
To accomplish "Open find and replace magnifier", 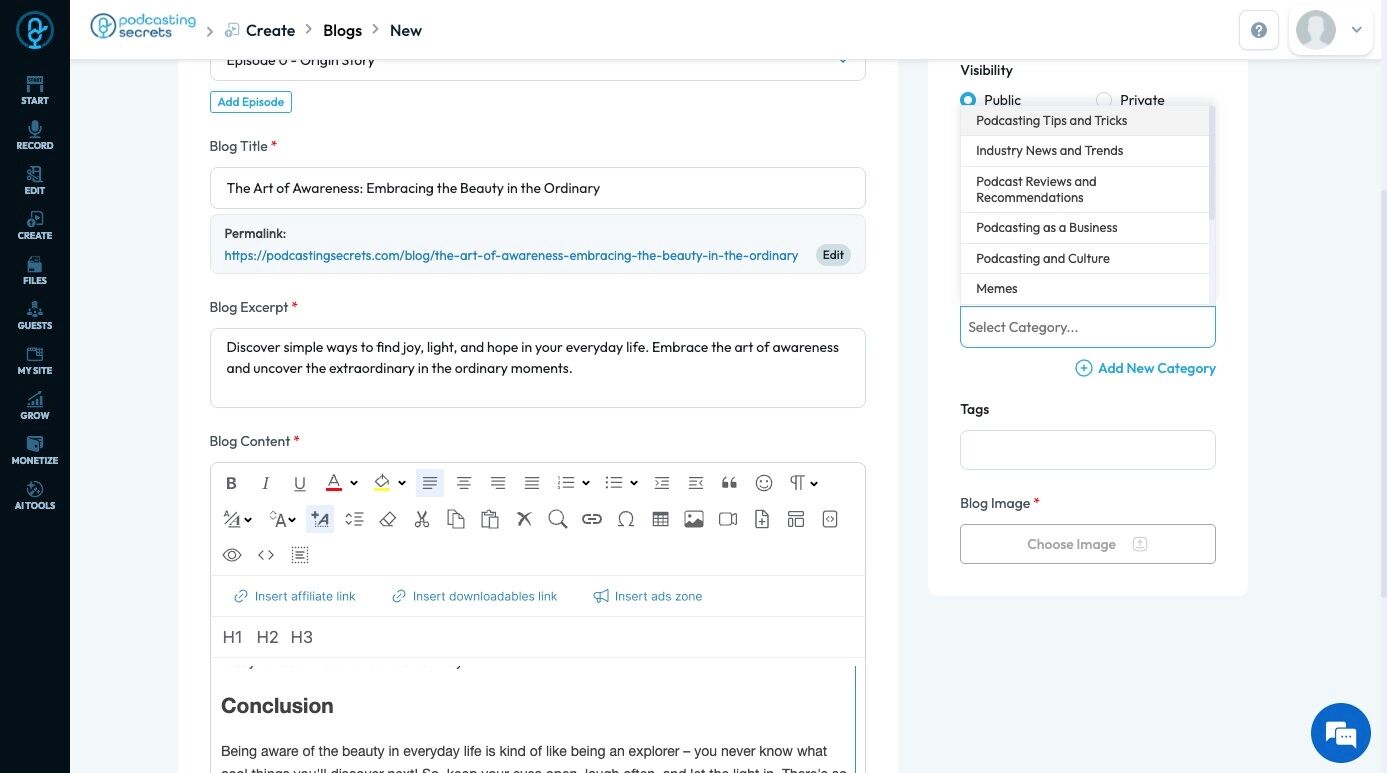I will (x=558, y=519).
